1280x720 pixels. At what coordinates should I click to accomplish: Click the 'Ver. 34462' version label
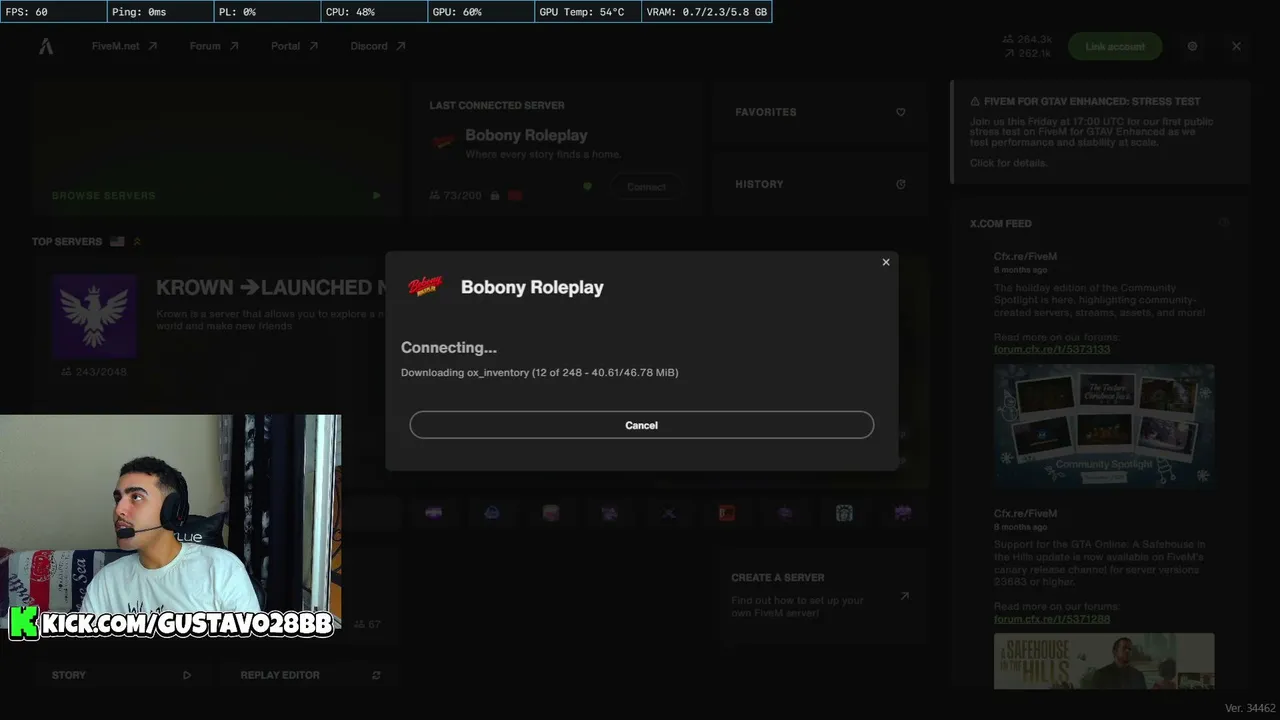point(1250,708)
